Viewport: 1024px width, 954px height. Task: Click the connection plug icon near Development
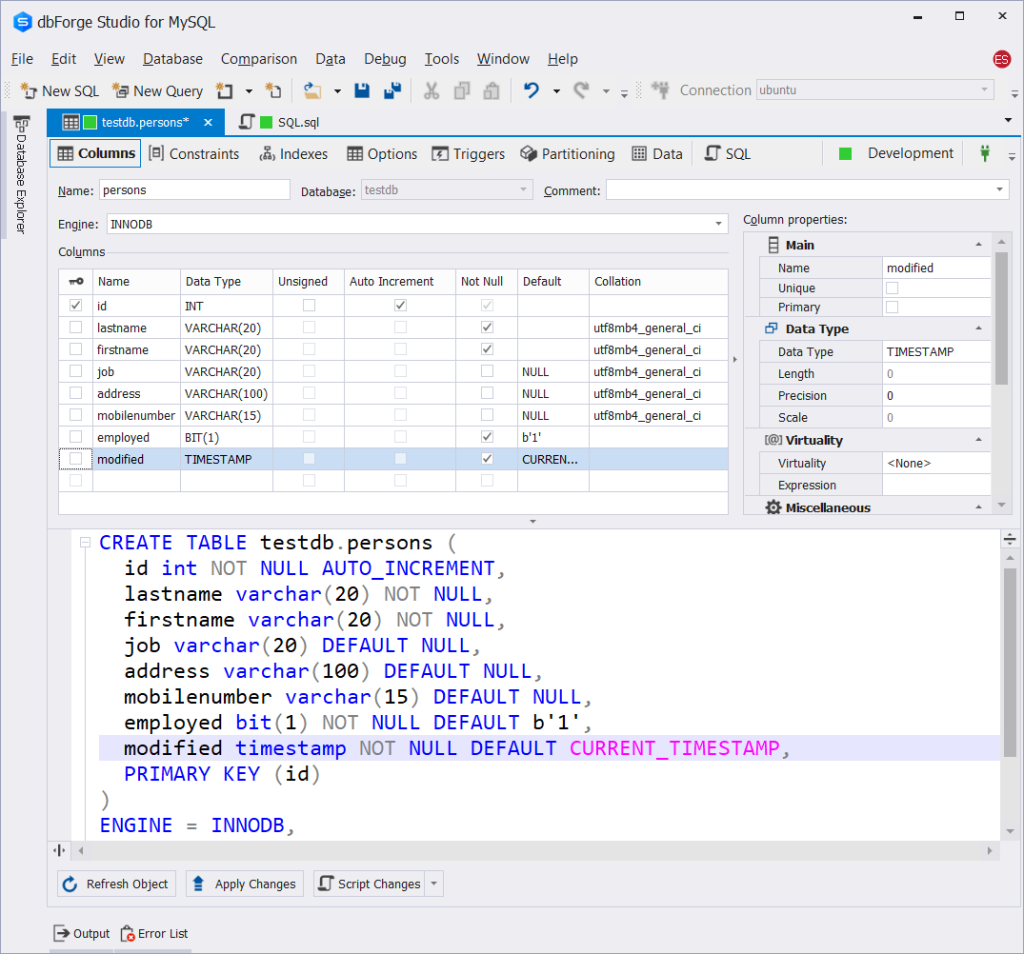(x=985, y=153)
